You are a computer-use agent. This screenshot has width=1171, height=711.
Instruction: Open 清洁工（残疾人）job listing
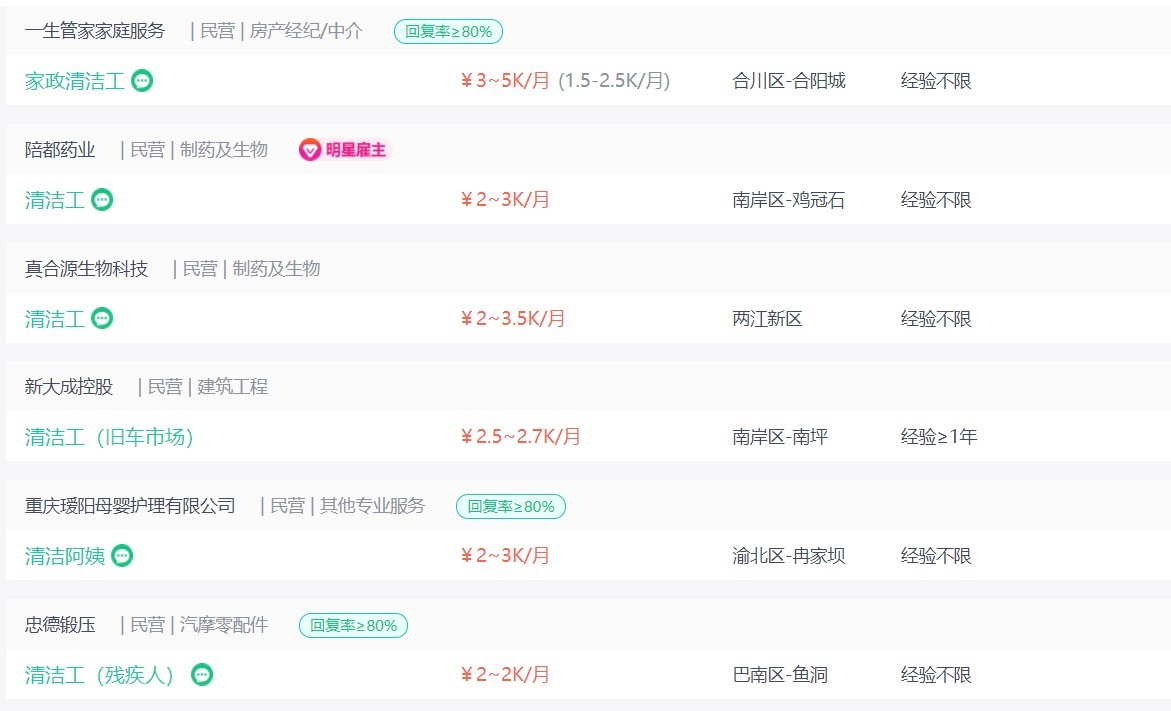tap(99, 675)
